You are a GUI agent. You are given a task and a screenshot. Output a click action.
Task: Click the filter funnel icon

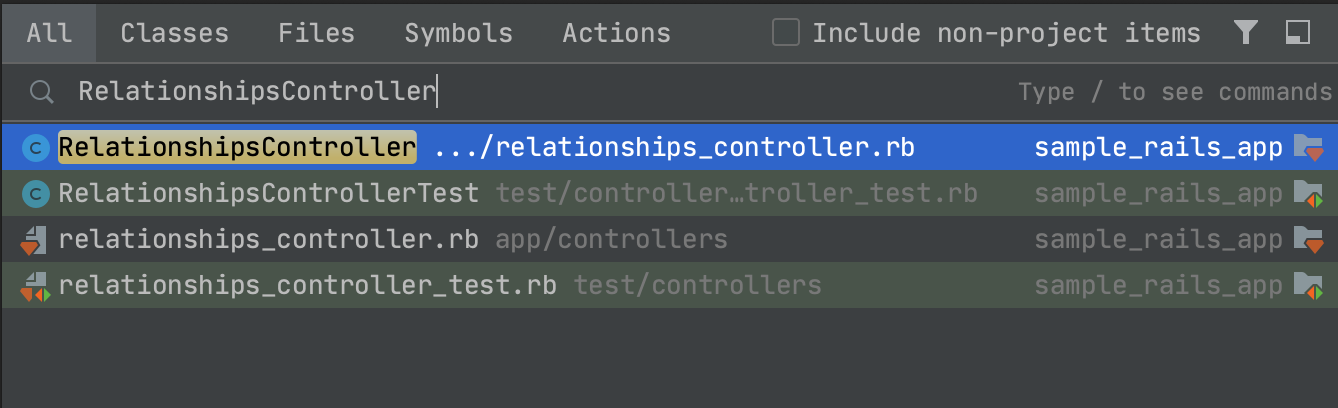point(1245,33)
